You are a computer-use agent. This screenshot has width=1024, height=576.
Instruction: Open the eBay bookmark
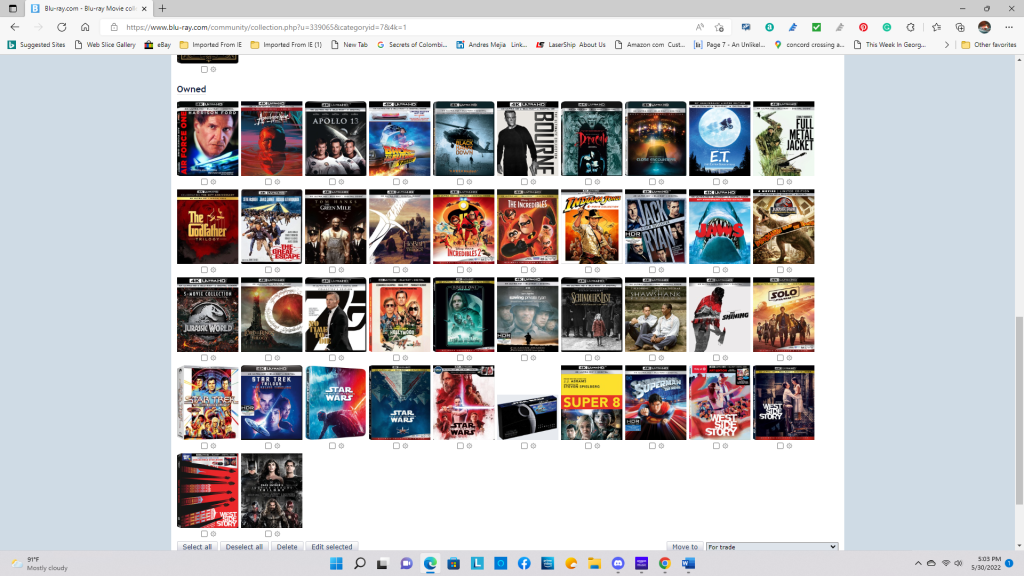[x=158, y=45]
